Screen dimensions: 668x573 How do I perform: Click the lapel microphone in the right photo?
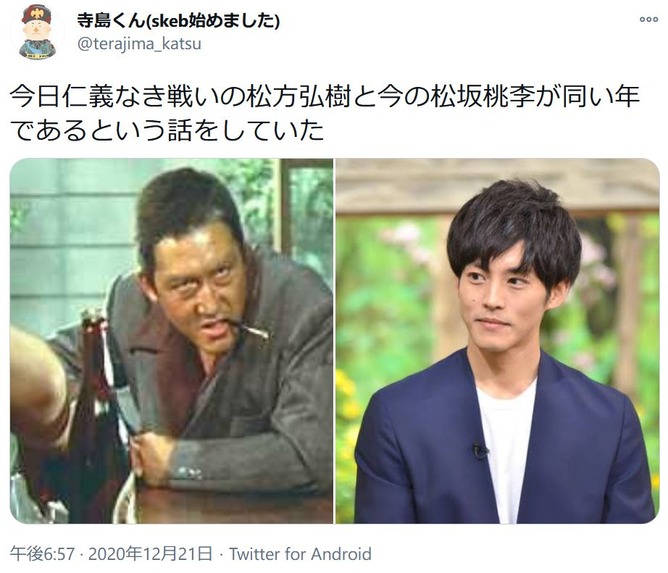point(479,451)
